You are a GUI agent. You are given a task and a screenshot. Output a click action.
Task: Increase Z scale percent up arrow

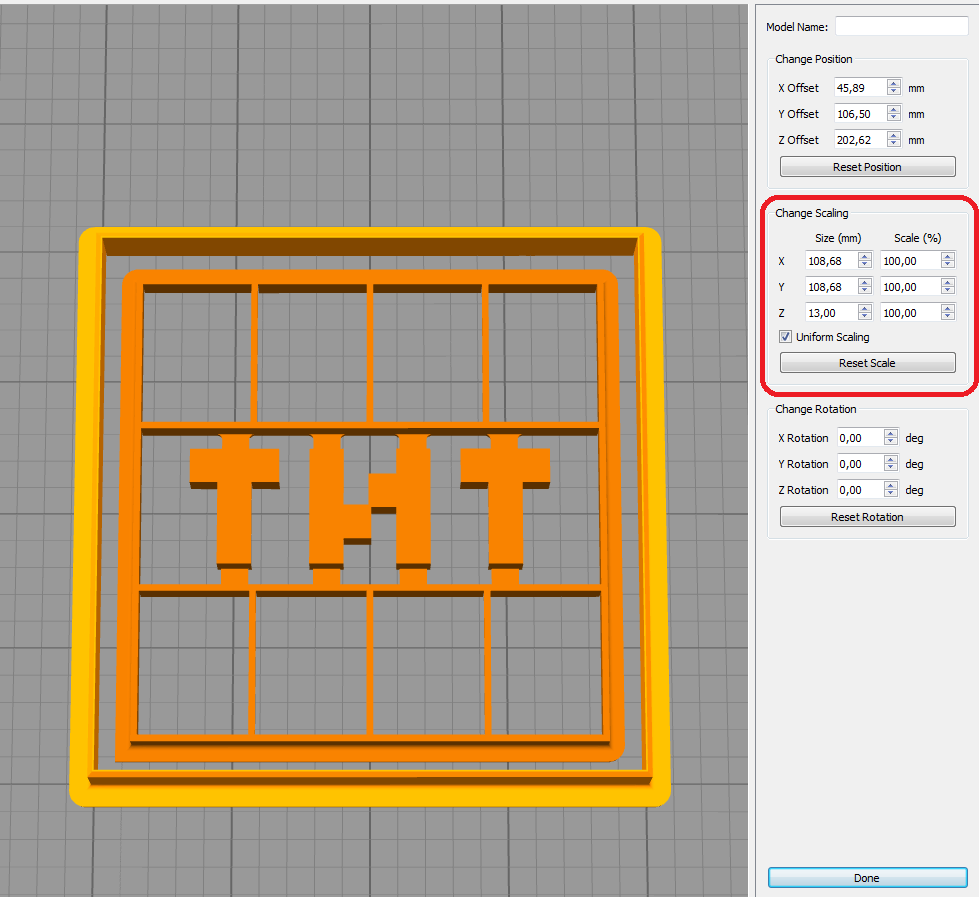tap(948, 308)
